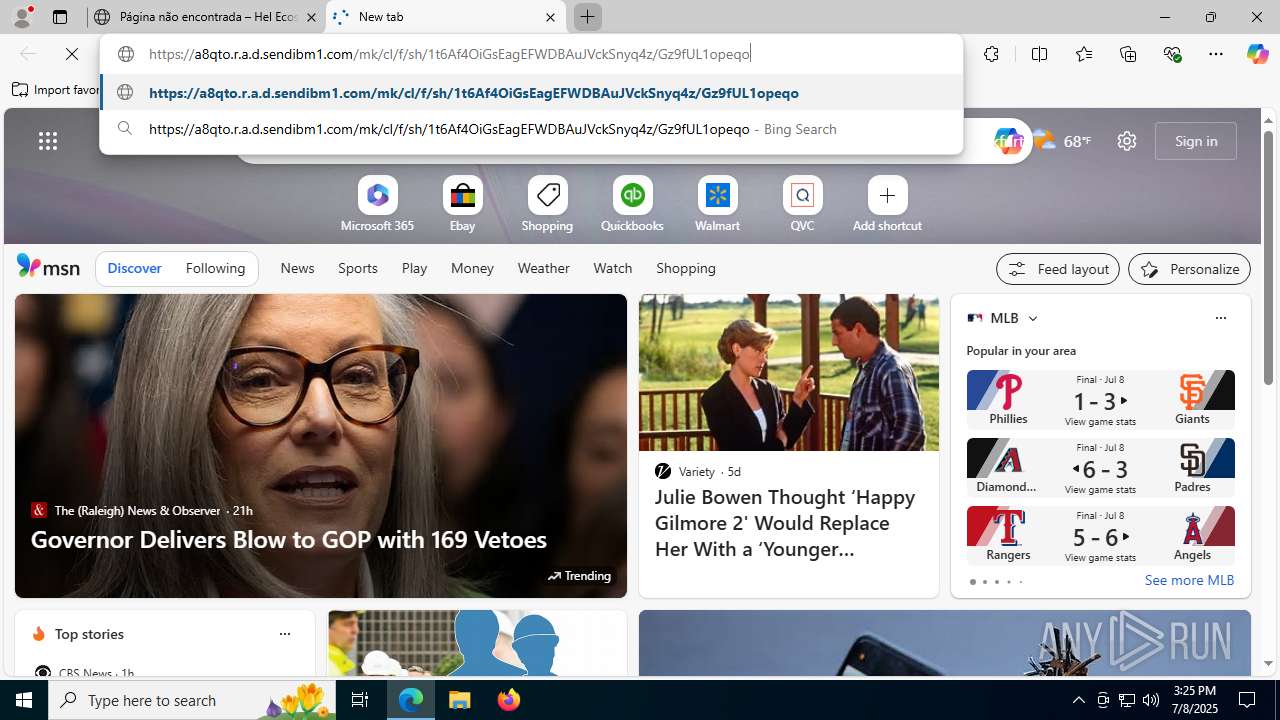The width and height of the screenshot is (1280, 720).
Task: Open the QVC shortcut tile
Action: click(802, 206)
